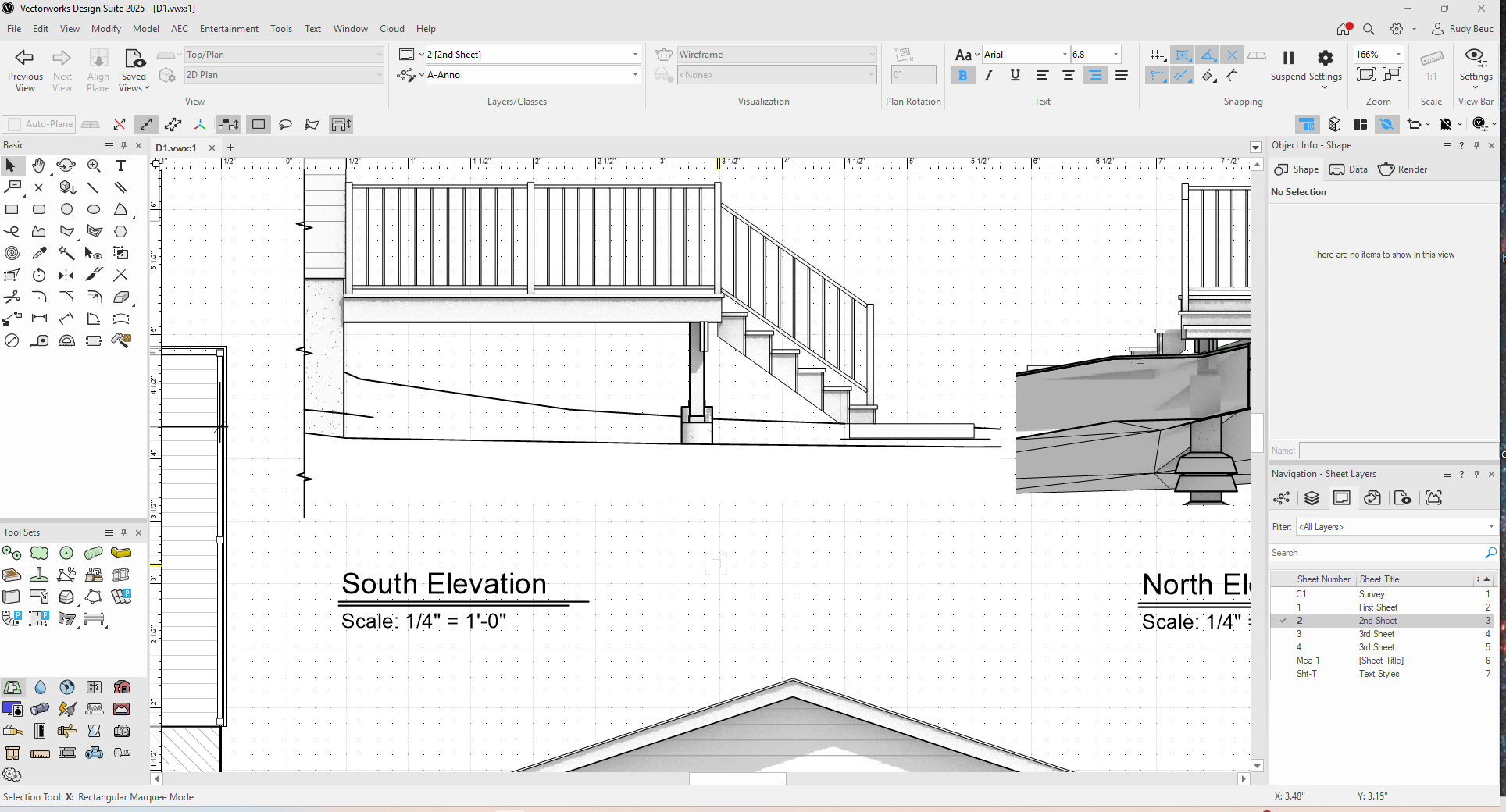Pick the Circle tool
This screenshot has width=1506, height=812.
(66, 209)
